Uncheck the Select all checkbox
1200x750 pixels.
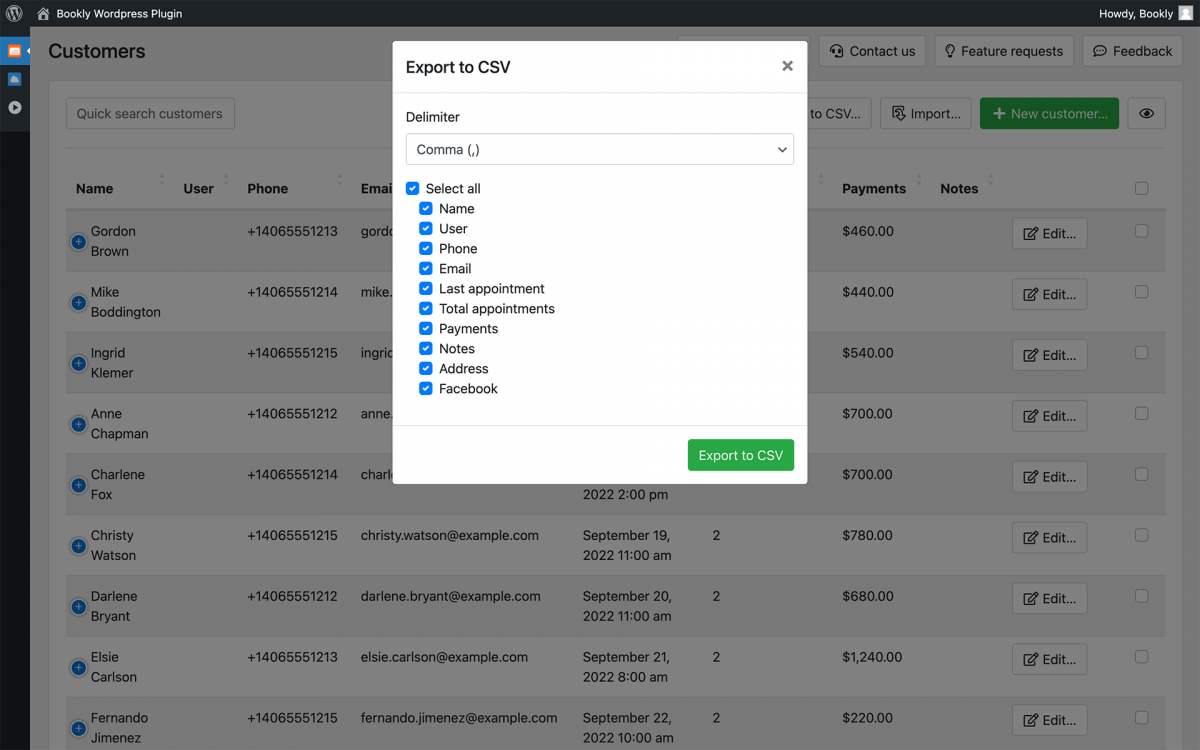[412, 188]
